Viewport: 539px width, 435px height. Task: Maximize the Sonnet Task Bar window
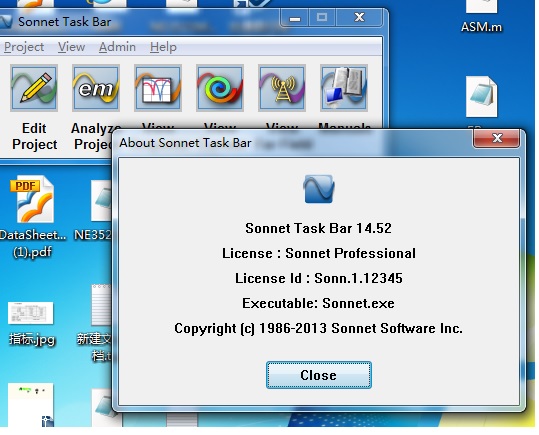322,17
